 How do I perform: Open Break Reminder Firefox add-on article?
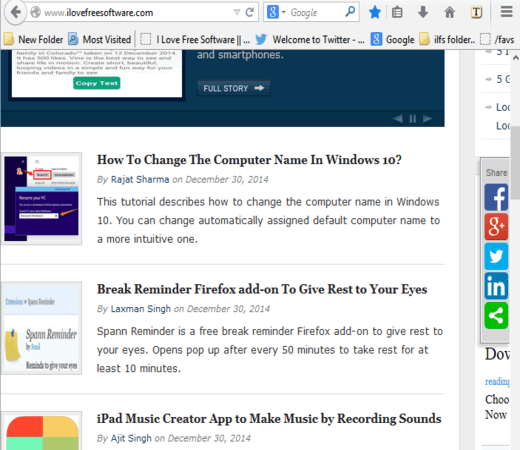(x=262, y=289)
